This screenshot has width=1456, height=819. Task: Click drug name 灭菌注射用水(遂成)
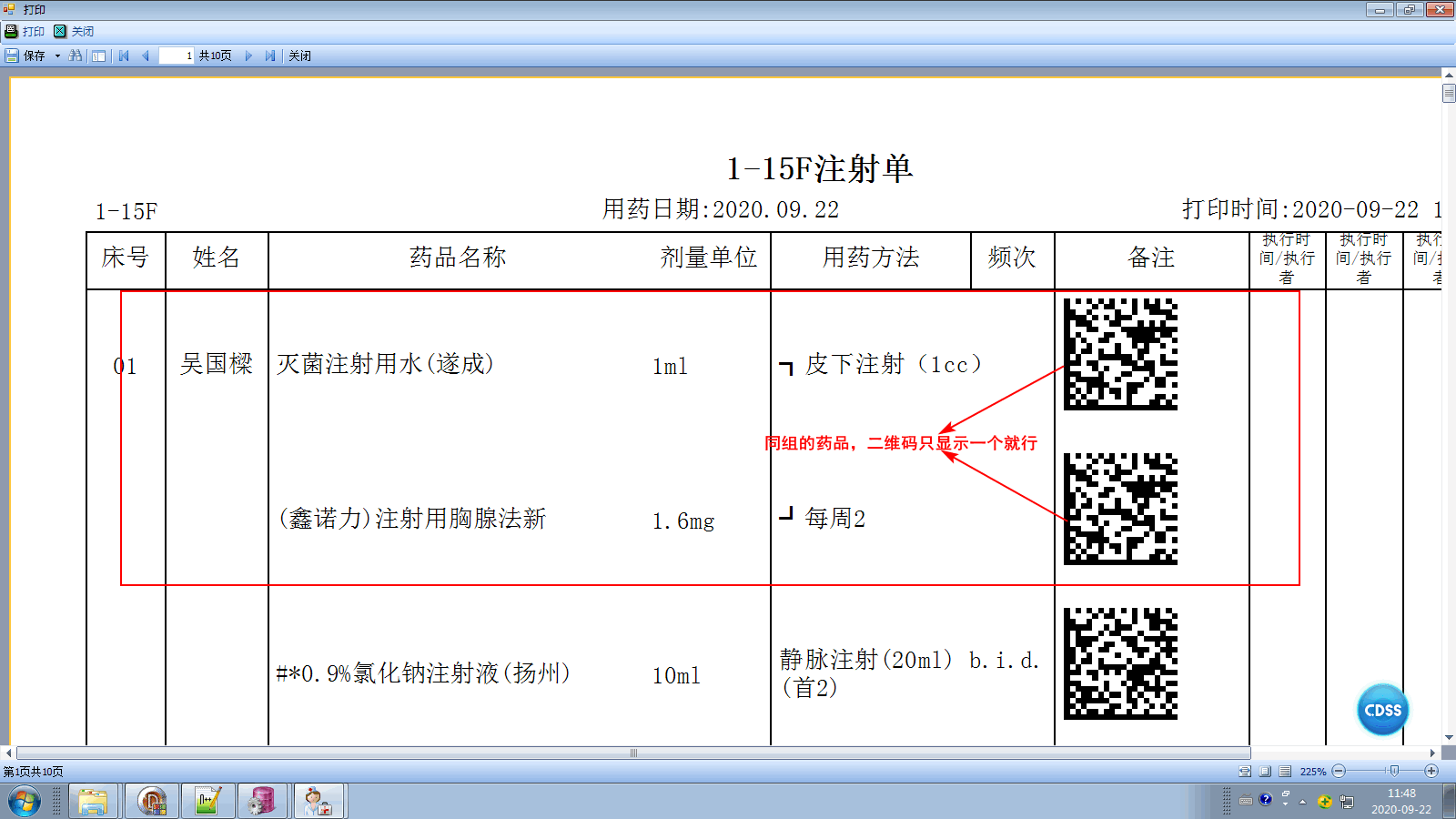click(x=386, y=364)
